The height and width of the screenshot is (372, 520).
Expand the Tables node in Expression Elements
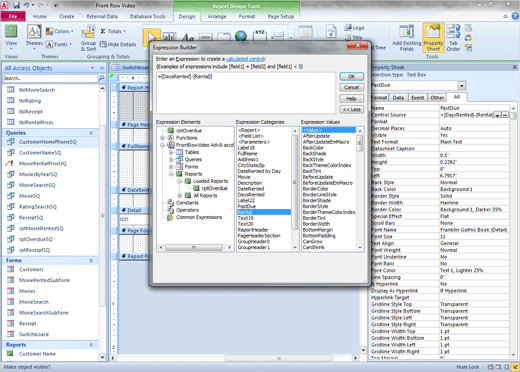[171, 152]
